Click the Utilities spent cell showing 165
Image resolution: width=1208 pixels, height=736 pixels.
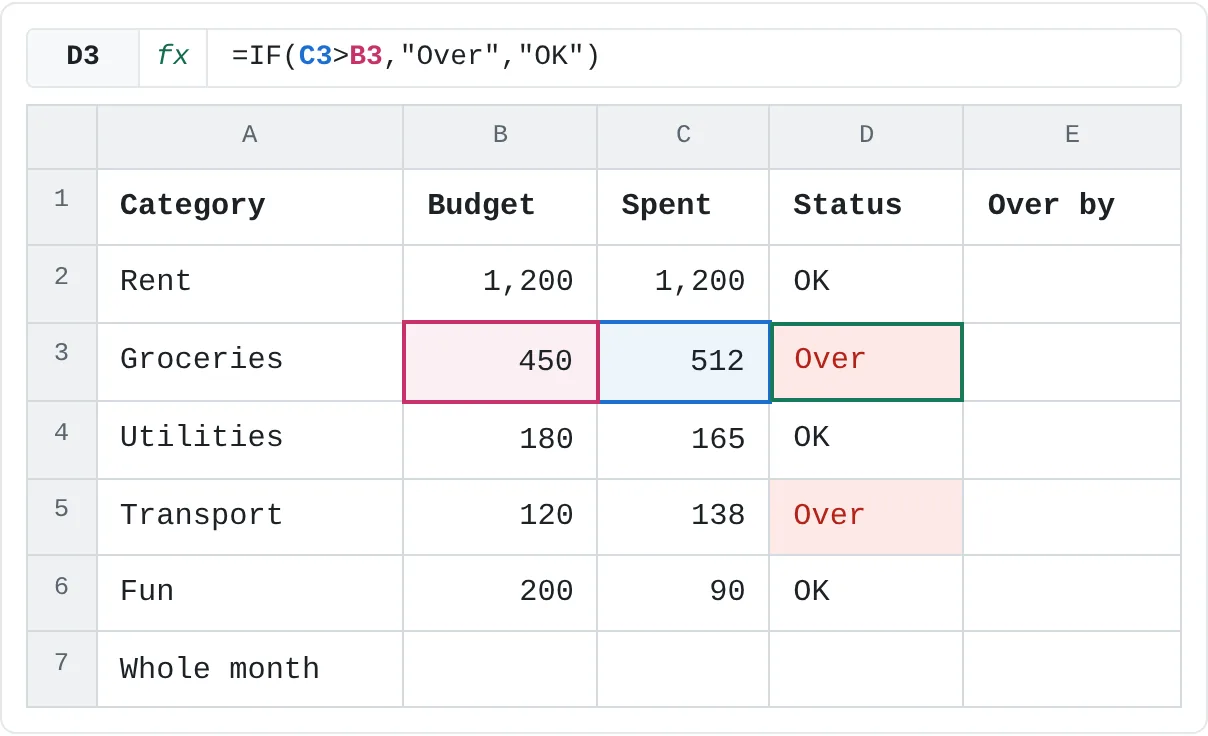click(x=683, y=439)
